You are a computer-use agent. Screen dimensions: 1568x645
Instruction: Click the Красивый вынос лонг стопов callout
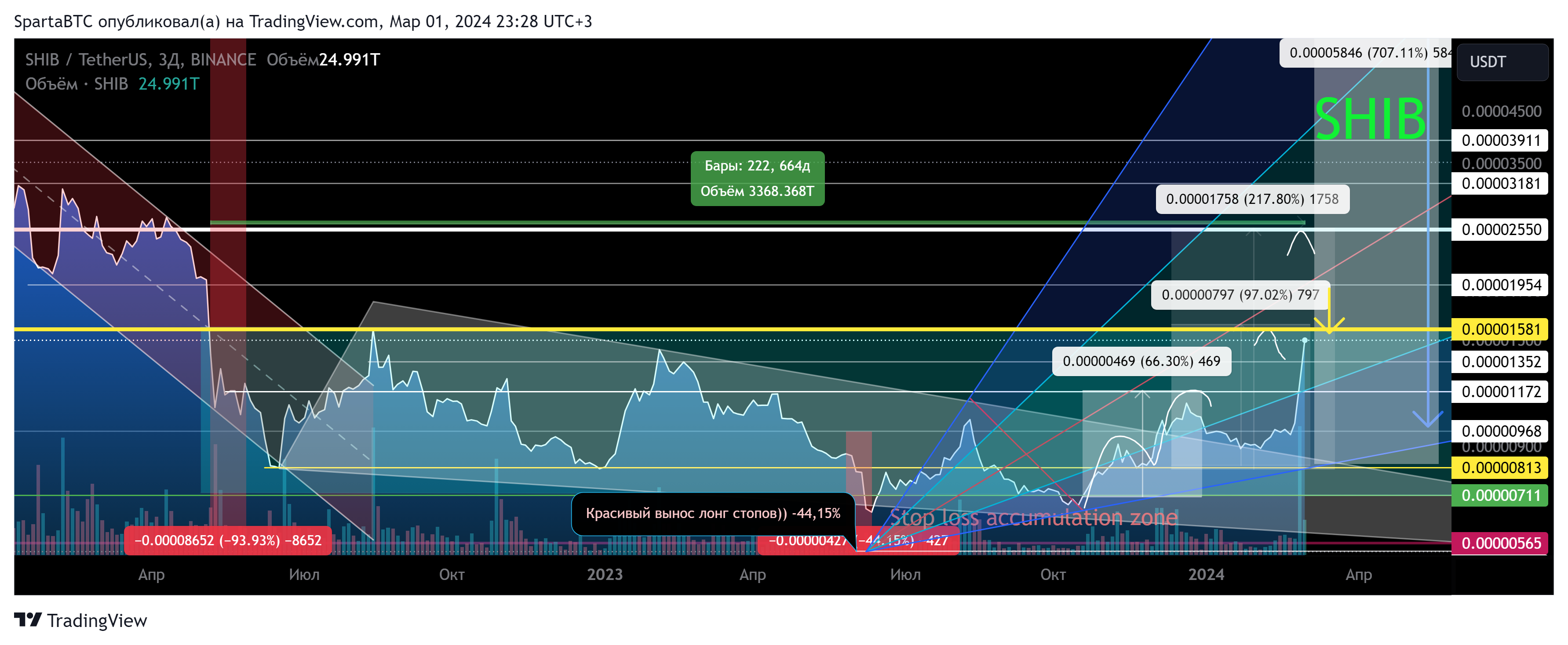pyautogui.click(x=713, y=514)
